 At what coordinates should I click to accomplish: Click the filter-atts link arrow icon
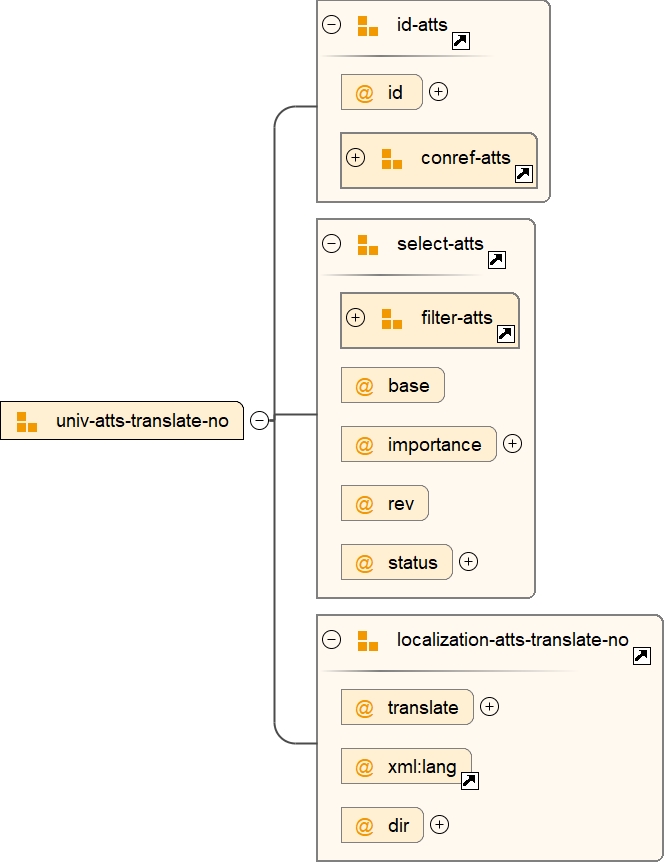505,334
